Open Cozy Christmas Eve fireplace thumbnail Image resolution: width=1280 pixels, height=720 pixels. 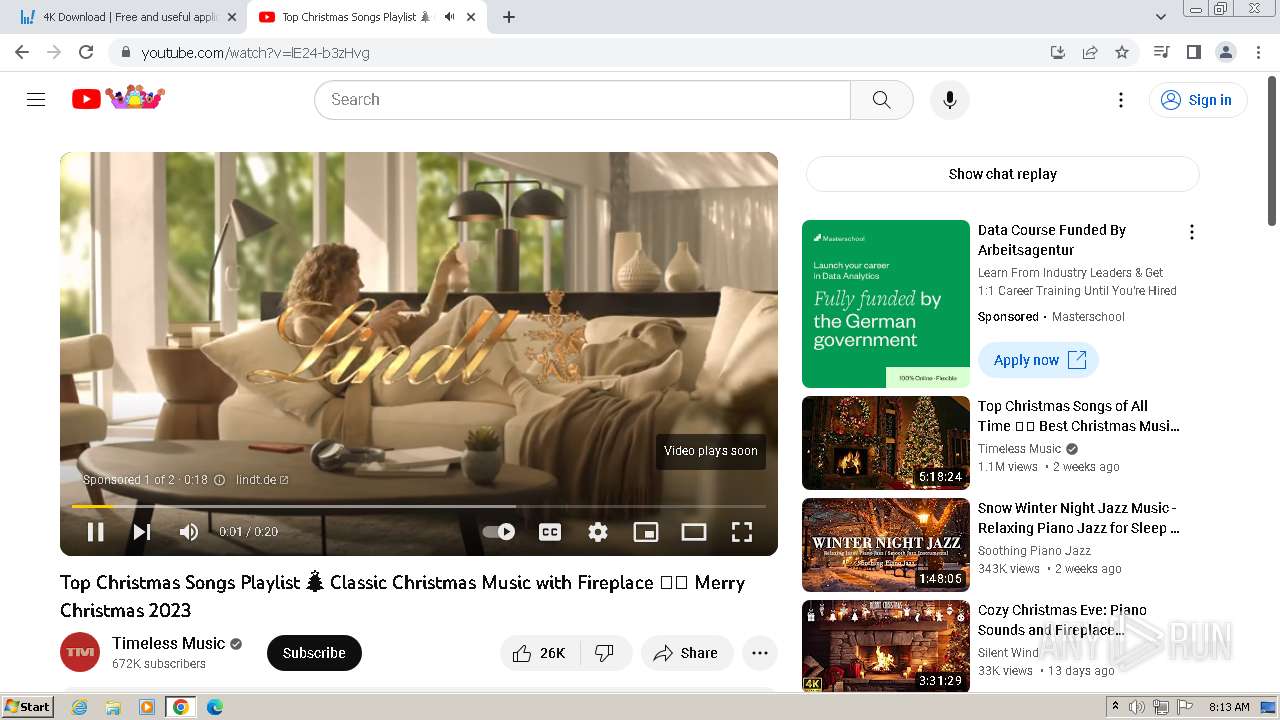coord(886,645)
